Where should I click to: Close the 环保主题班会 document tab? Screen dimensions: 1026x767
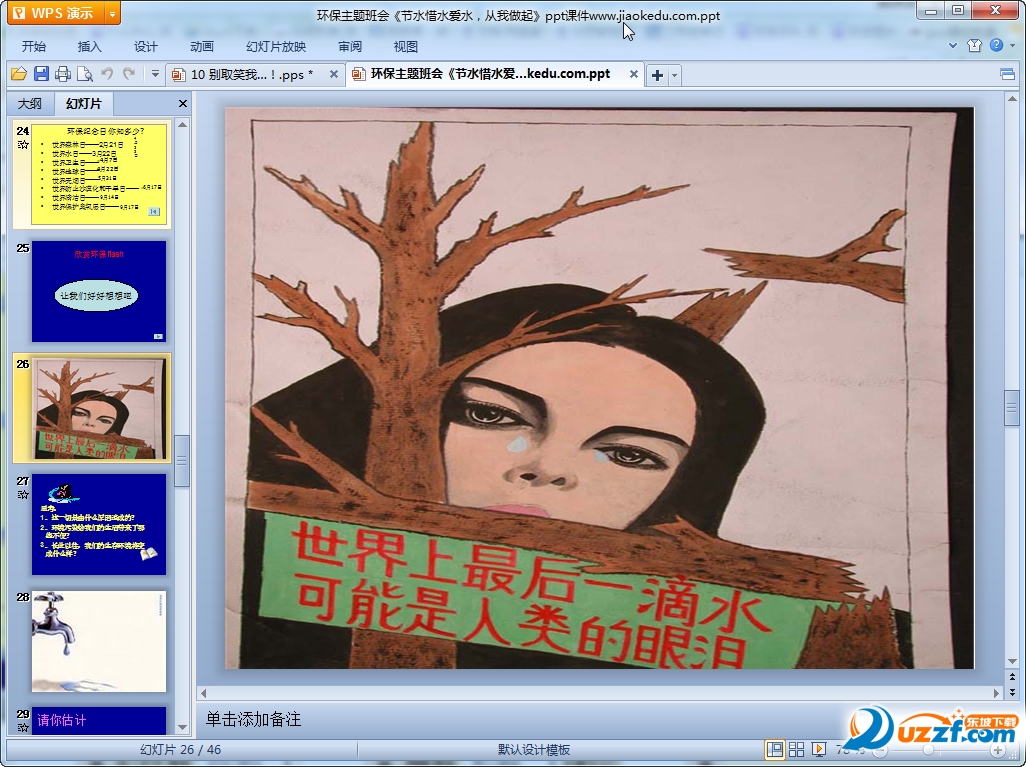(x=633, y=74)
